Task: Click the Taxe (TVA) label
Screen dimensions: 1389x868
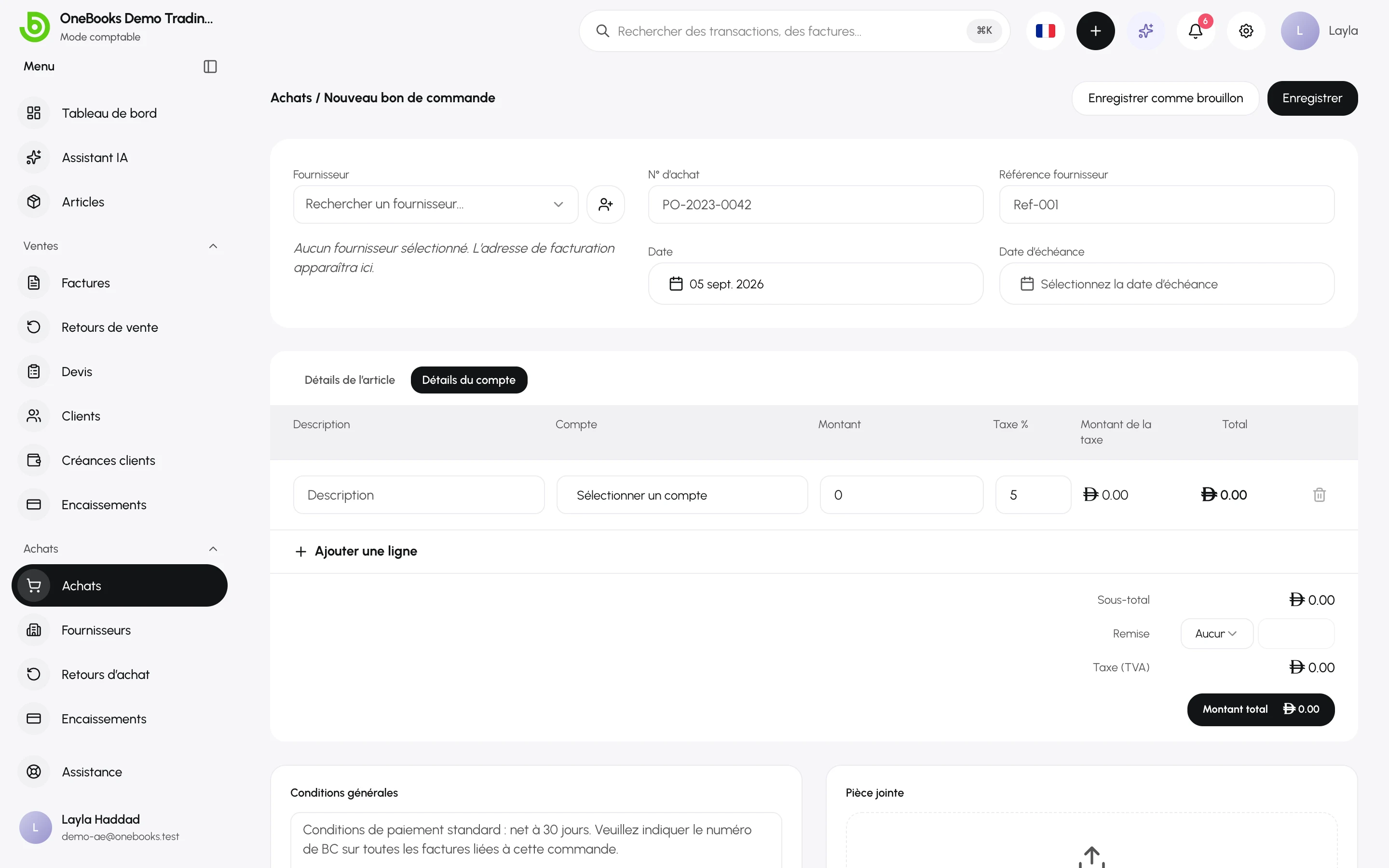Action: coord(1121,667)
